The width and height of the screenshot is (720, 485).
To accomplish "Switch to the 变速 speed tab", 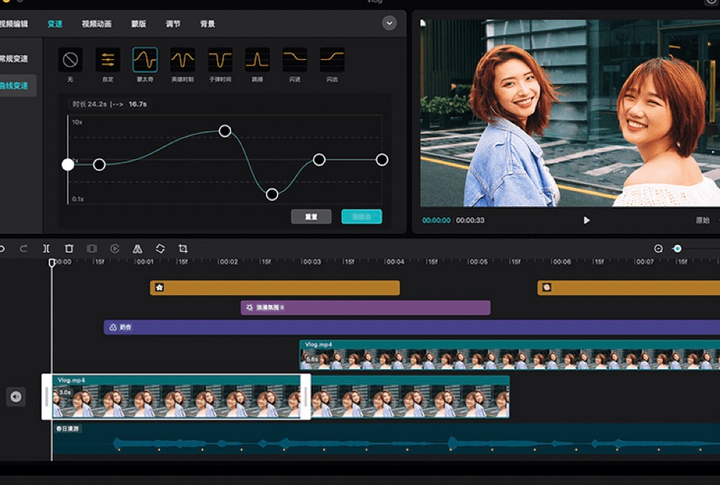I will coord(55,24).
